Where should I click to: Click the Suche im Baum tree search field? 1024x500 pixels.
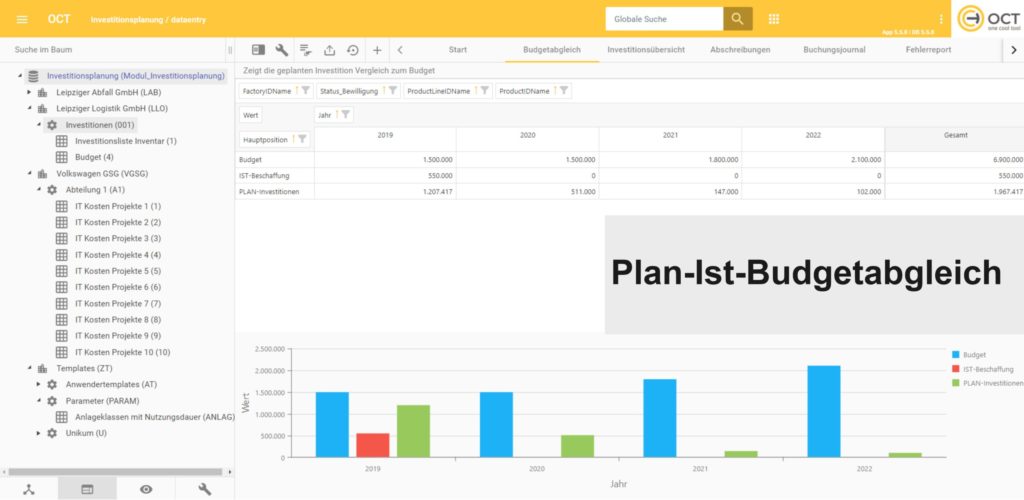[113, 50]
